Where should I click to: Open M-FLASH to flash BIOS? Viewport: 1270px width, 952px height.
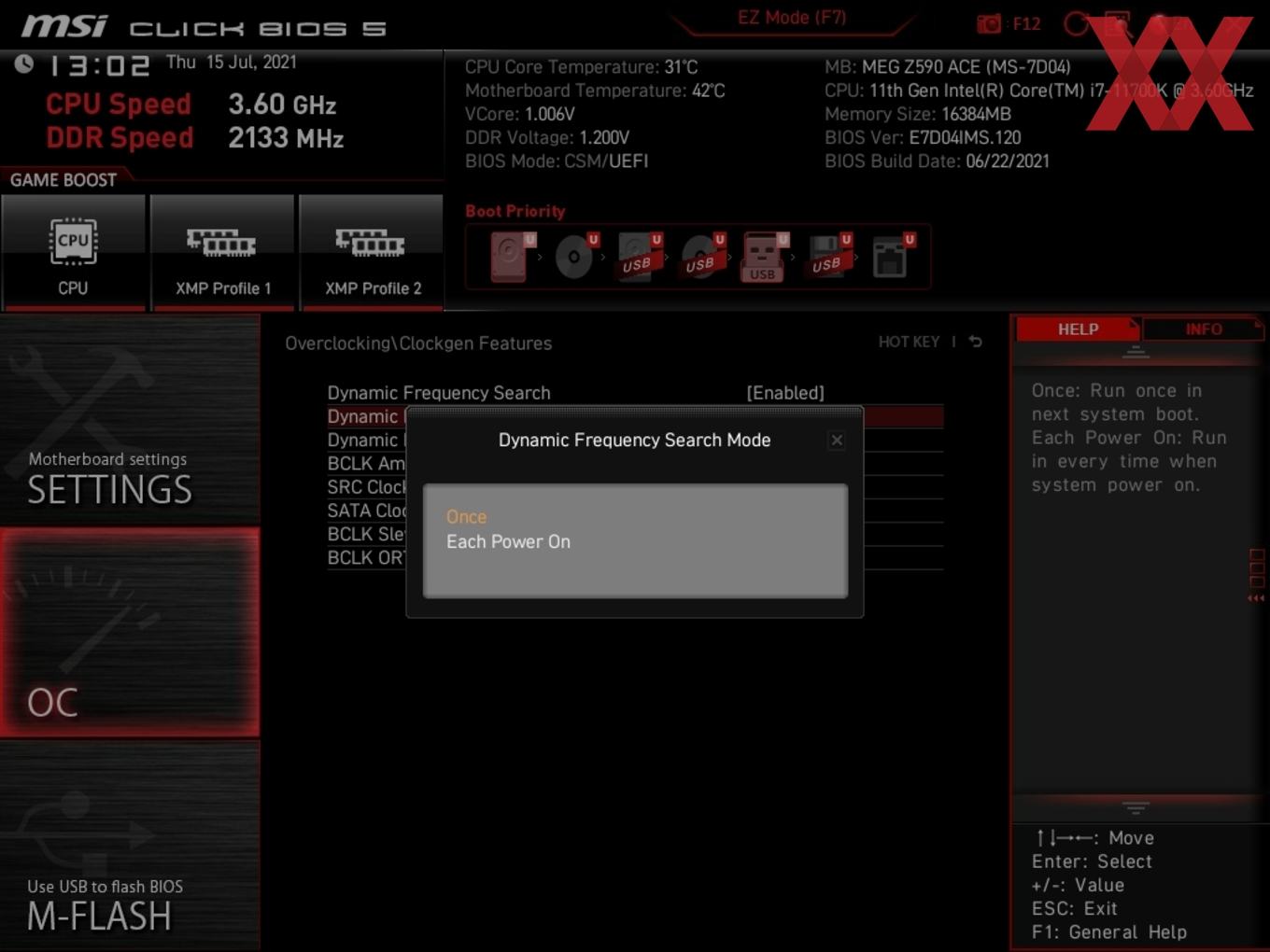(x=130, y=846)
